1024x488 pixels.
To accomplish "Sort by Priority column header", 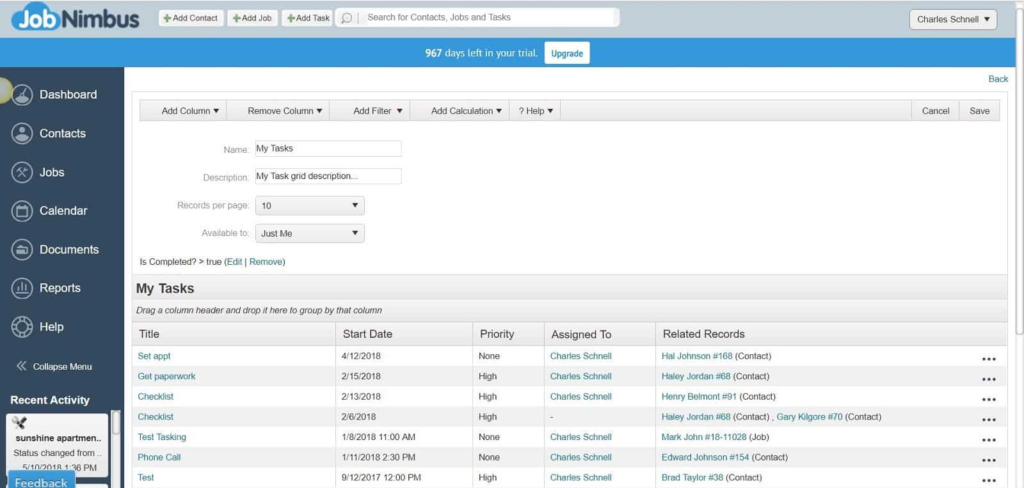I will pos(508,334).
